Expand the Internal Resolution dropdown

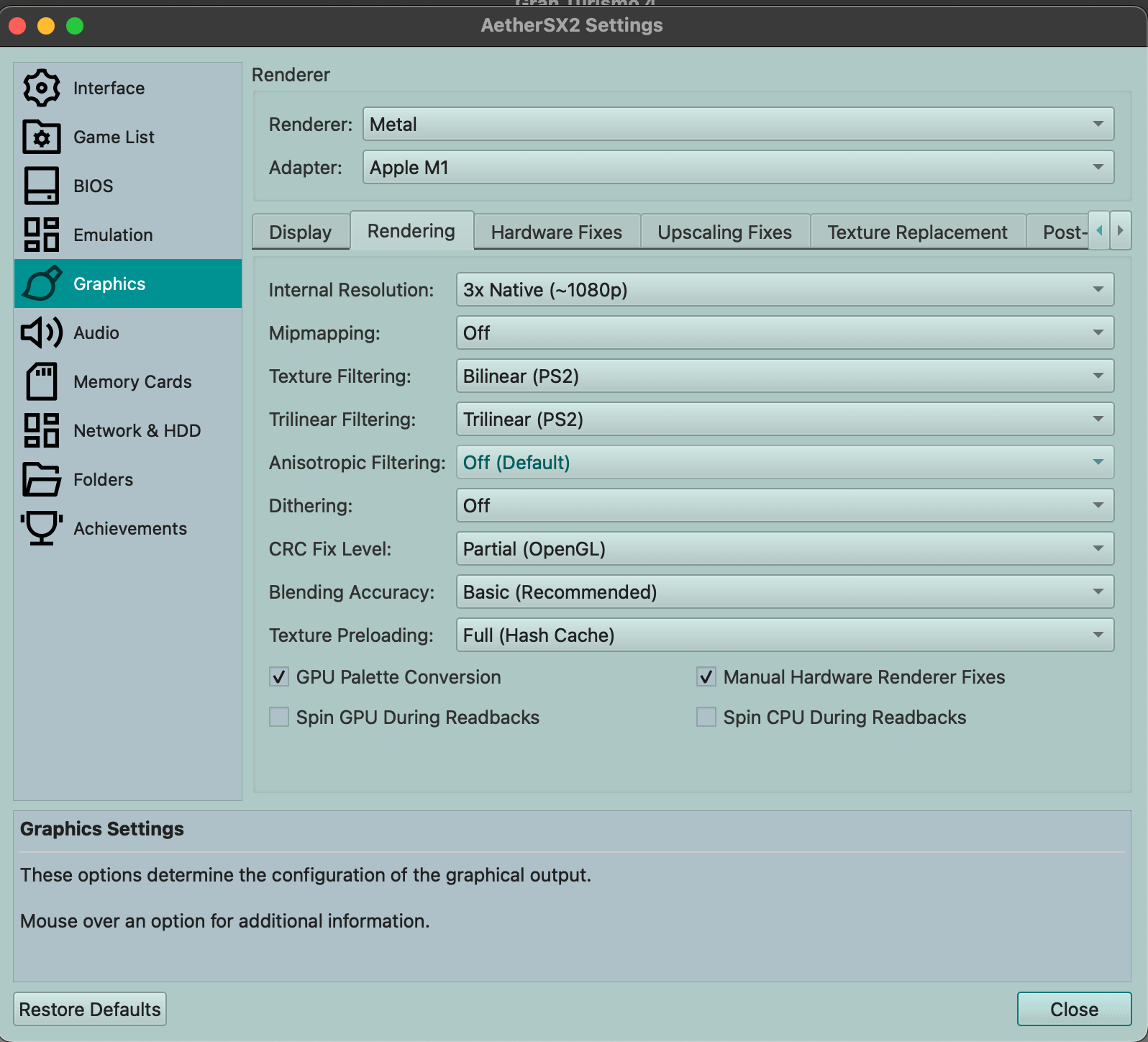pos(785,290)
